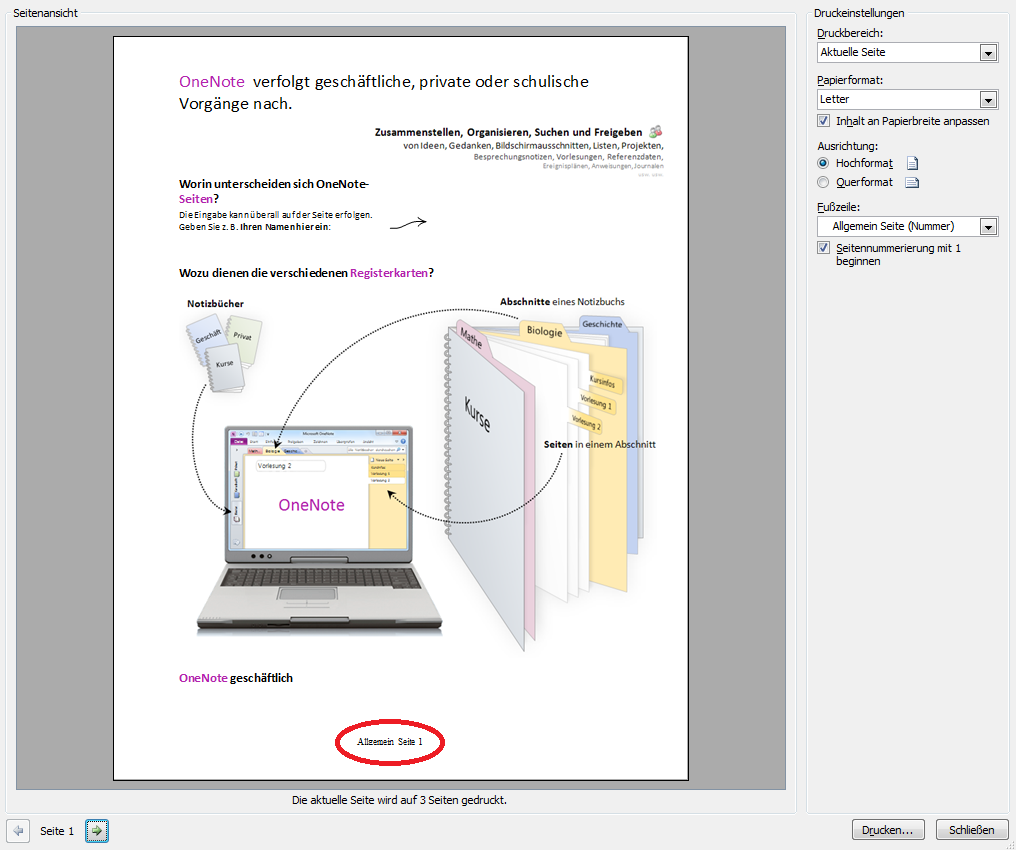Click the Schließen button
1016x850 pixels.
click(971, 830)
